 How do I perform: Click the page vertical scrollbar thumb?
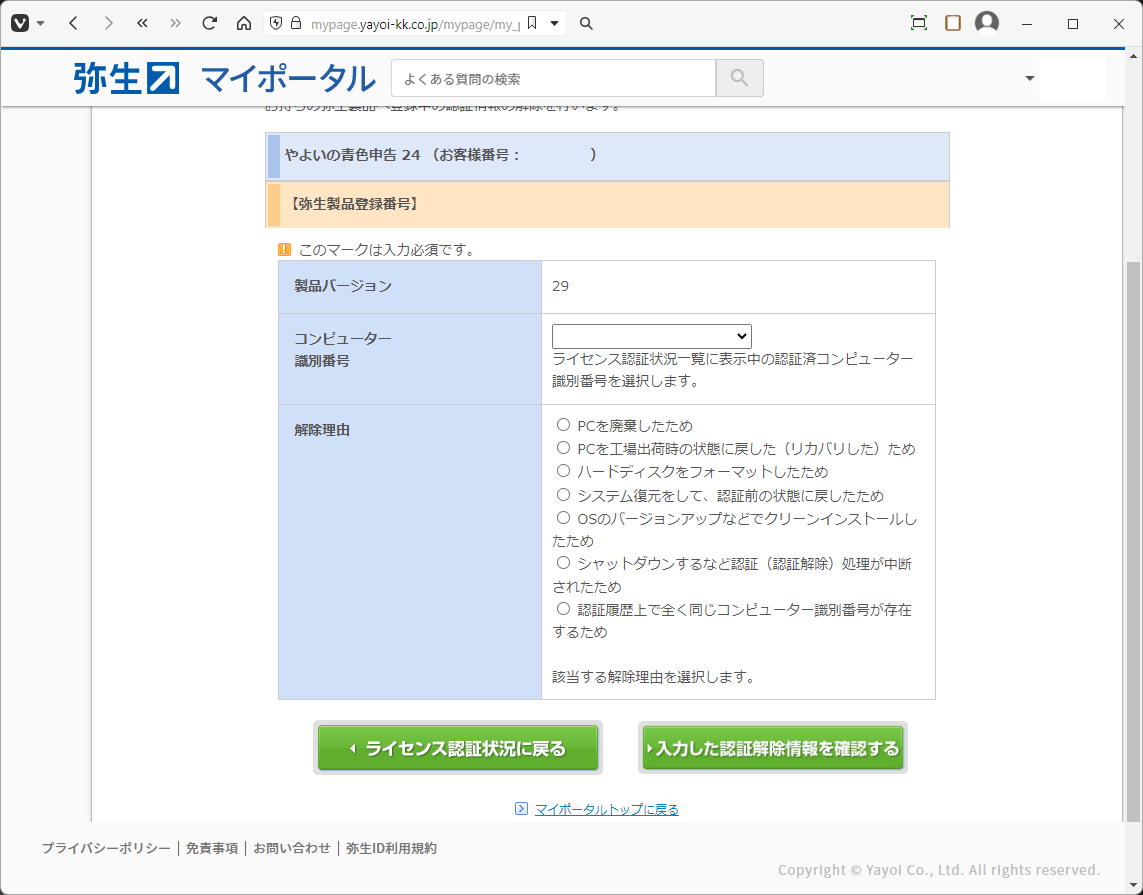tap(1134, 543)
